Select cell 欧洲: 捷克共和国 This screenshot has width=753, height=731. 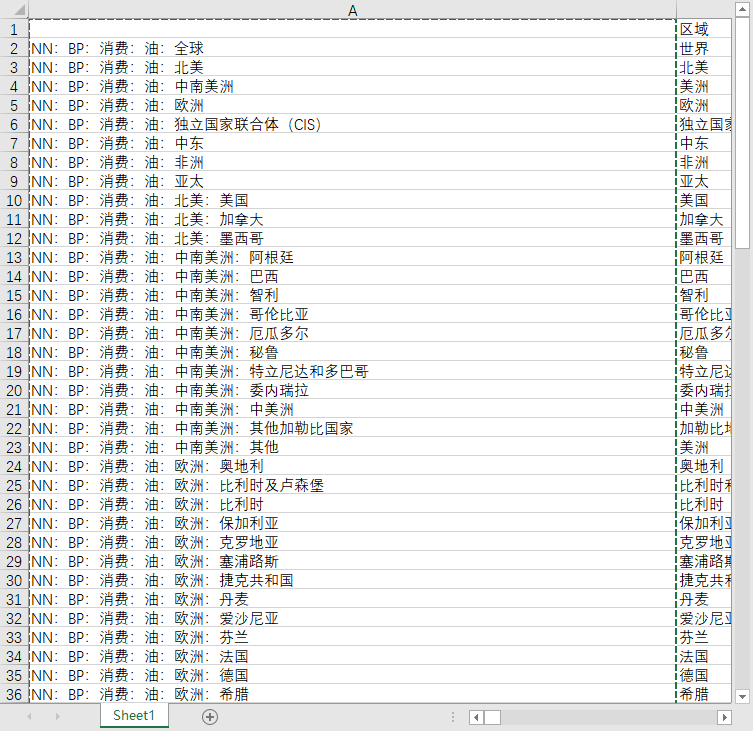pyautogui.click(x=352, y=581)
